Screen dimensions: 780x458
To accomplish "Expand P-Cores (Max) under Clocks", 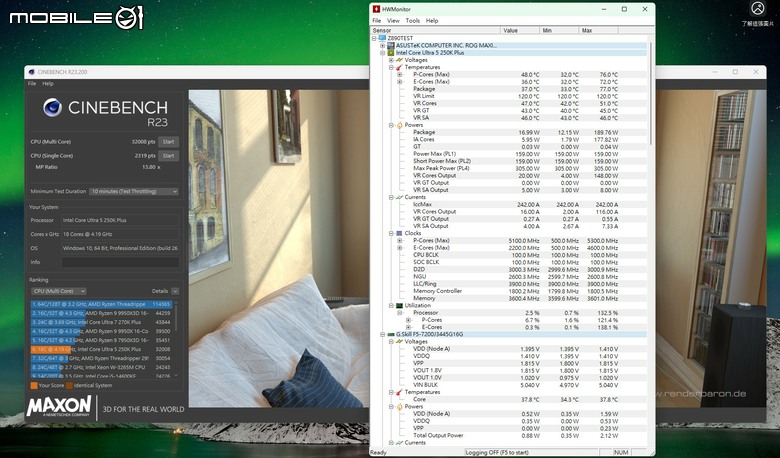I will coord(399,241).
